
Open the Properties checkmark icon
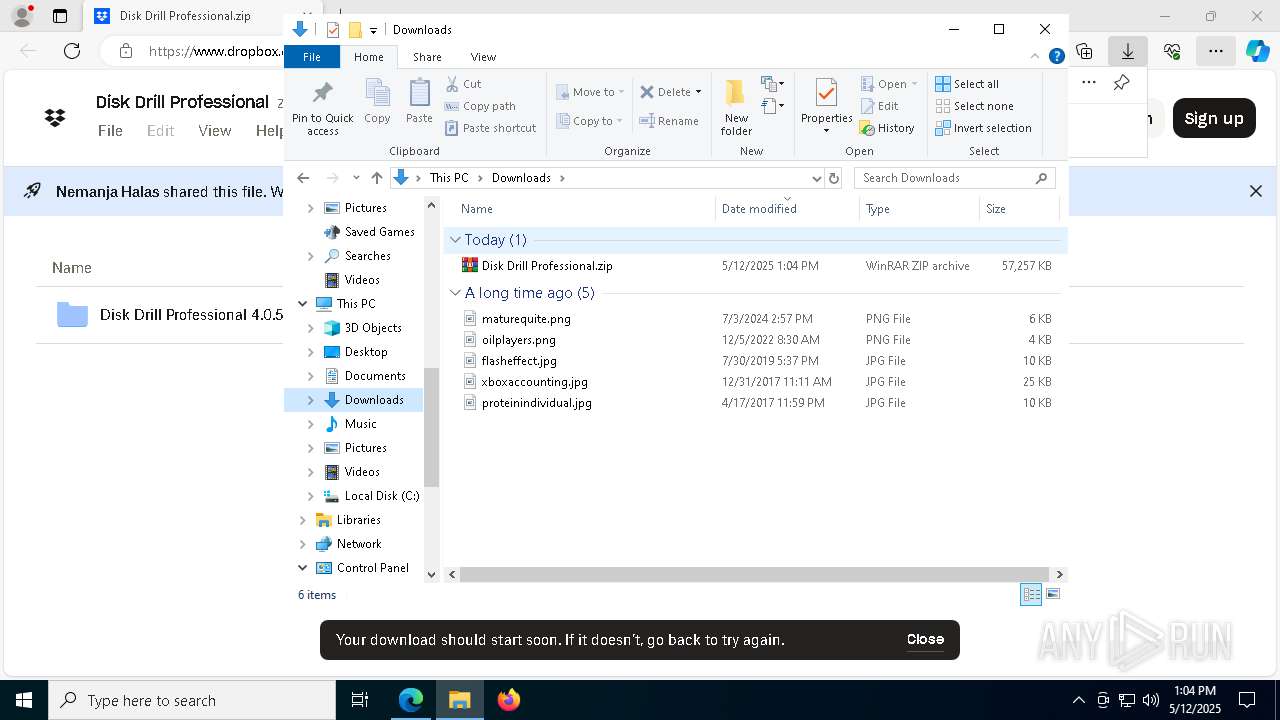(826, 94)
